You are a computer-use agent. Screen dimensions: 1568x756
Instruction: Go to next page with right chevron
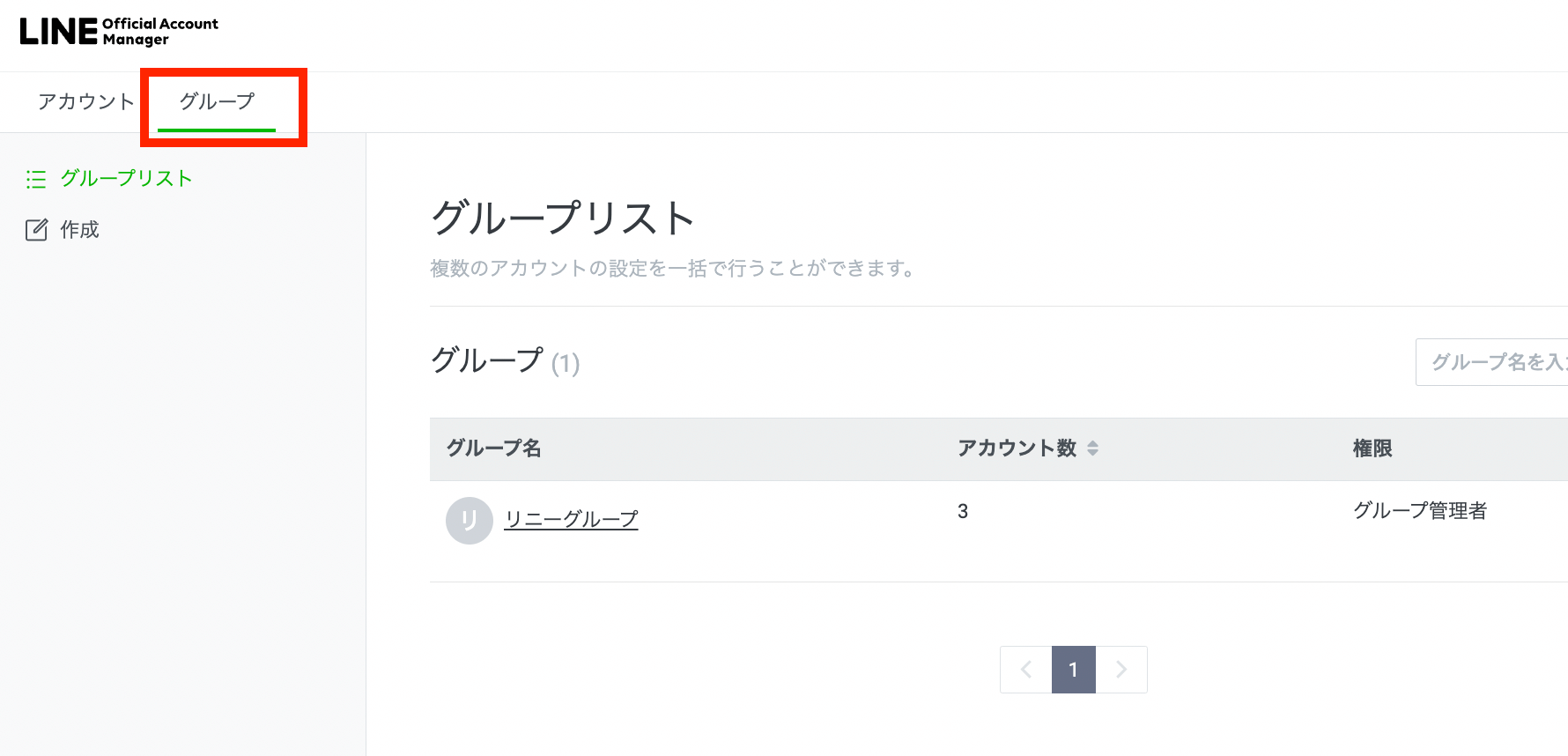(1121, 670)
